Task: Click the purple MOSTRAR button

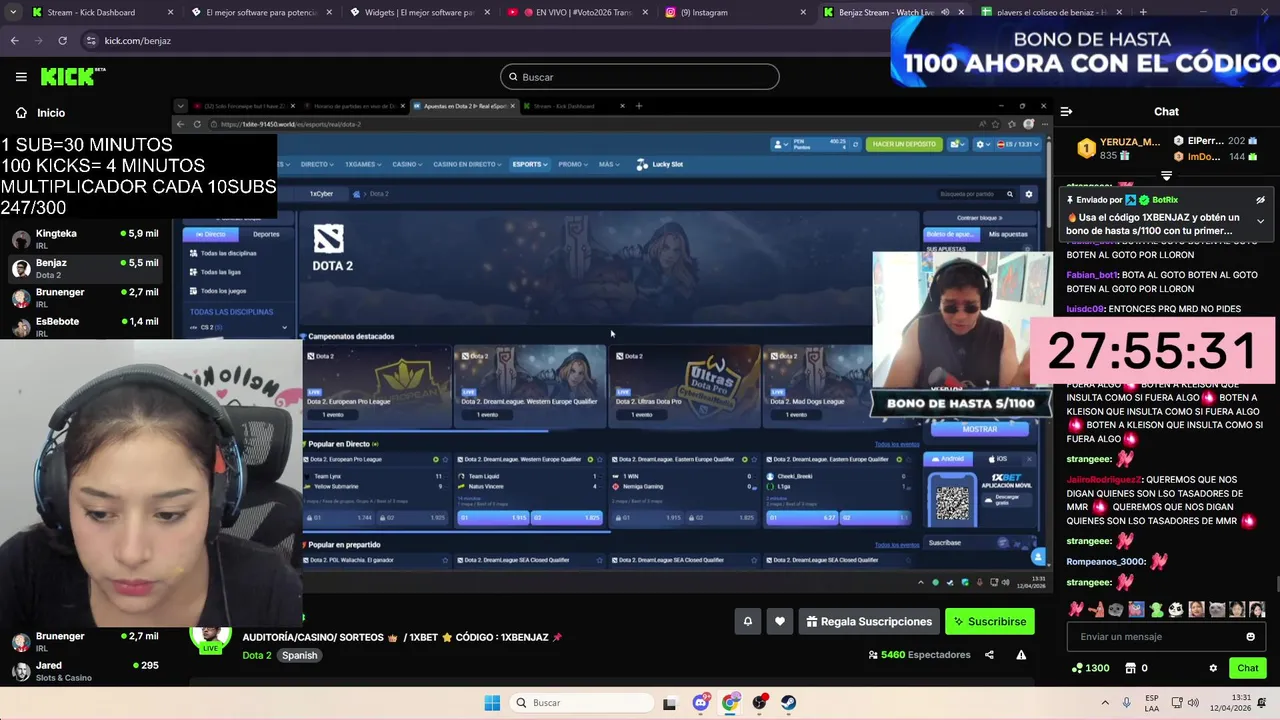Action: click(979, 429)
